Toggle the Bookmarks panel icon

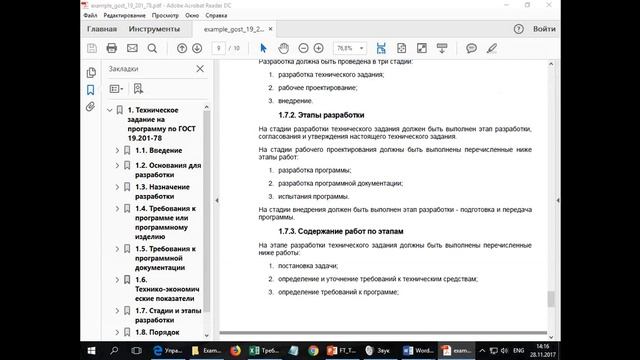(x=91, y=90)
